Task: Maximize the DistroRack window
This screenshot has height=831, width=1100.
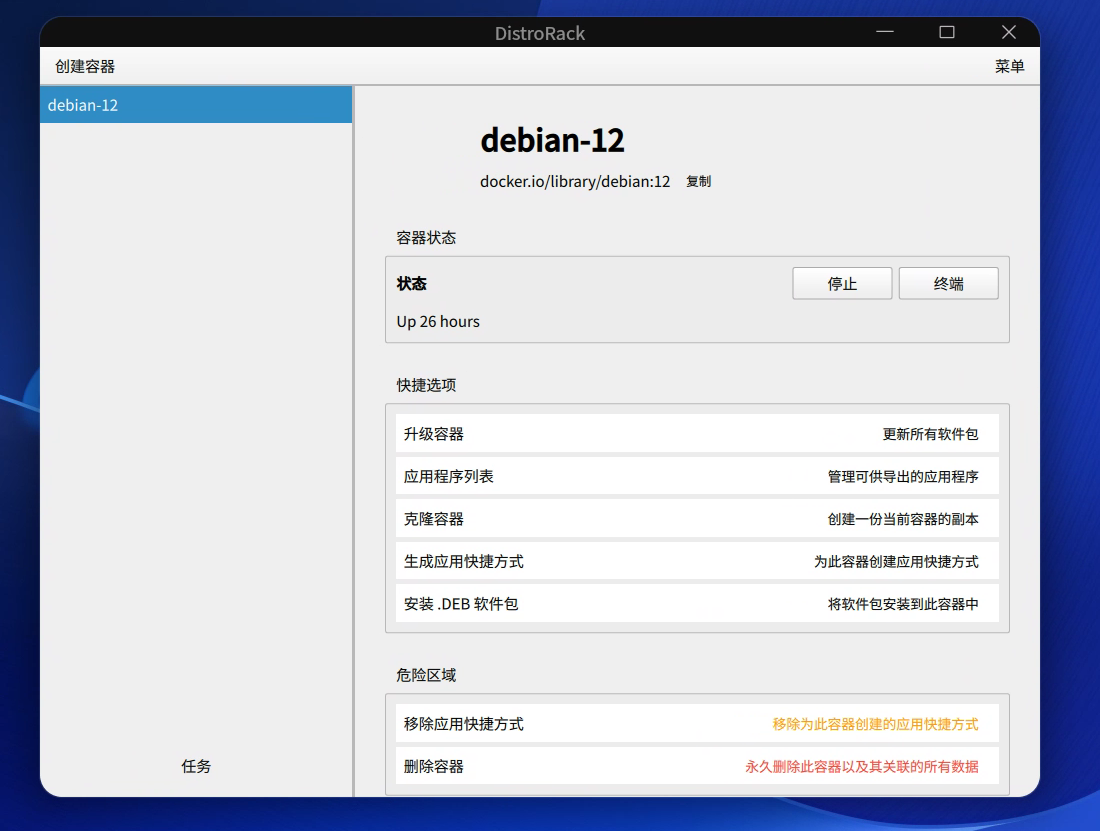Action: pyautogui.click(x=946, y=32)
